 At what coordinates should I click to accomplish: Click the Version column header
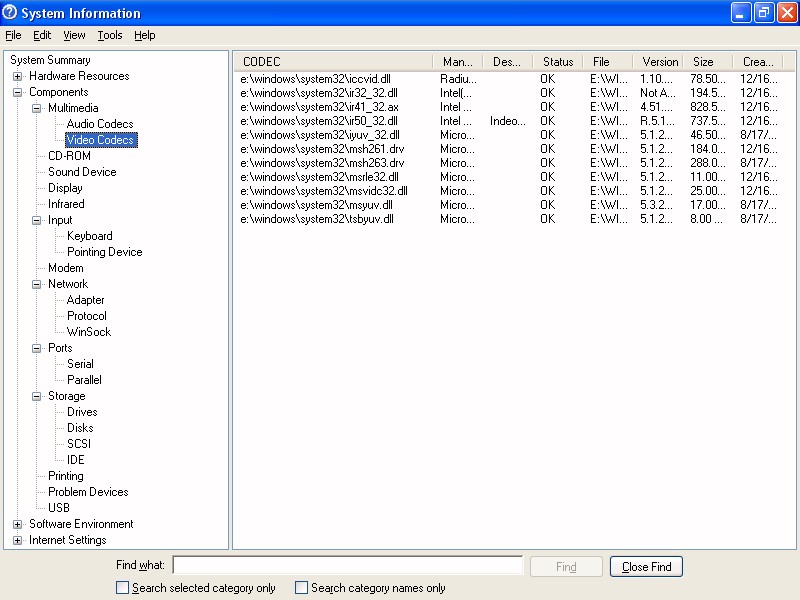[659, 62]
